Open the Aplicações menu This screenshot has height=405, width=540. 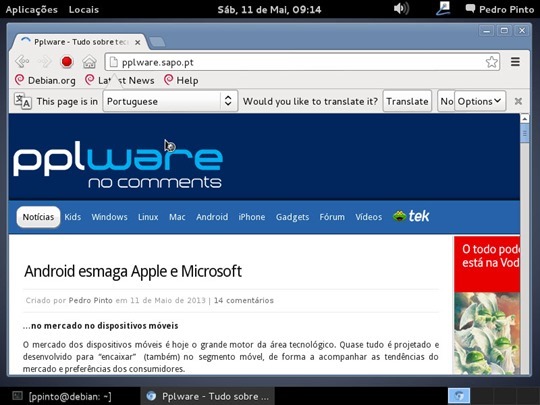[32, 9]
